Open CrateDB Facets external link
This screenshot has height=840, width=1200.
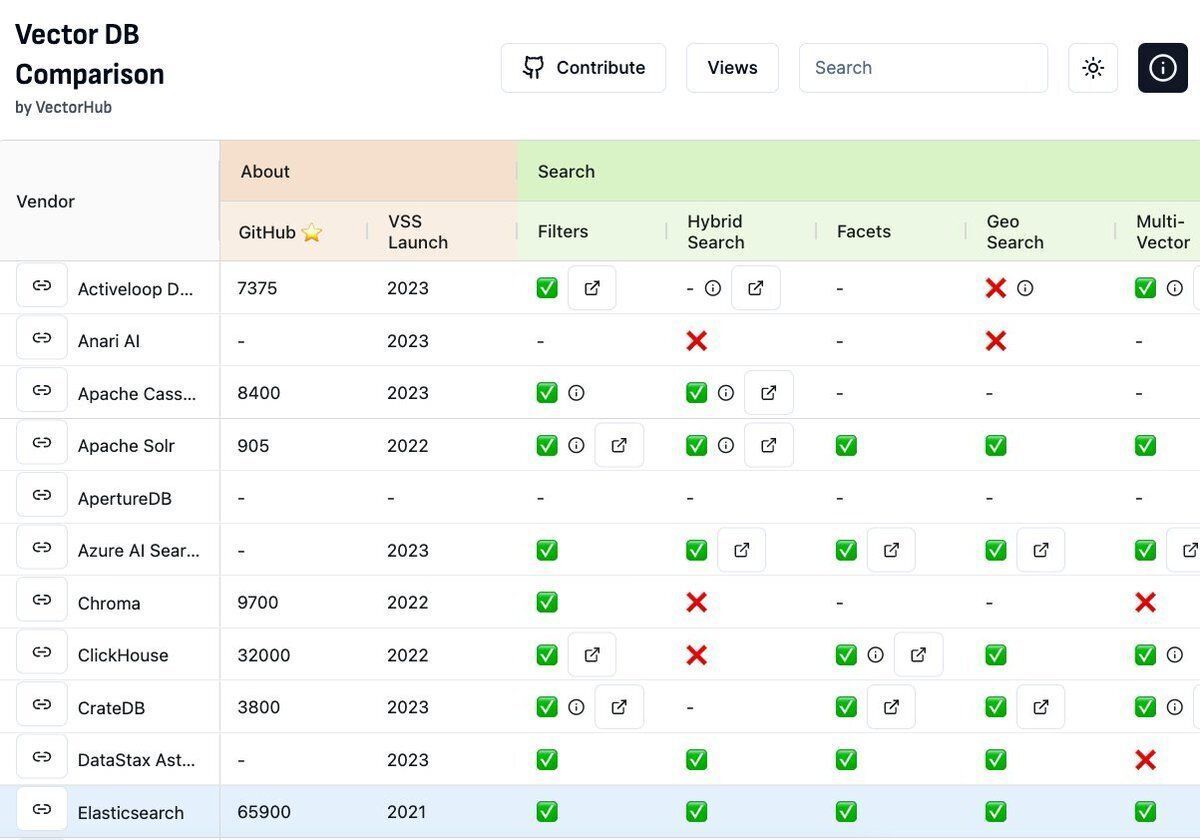[891, 707]
